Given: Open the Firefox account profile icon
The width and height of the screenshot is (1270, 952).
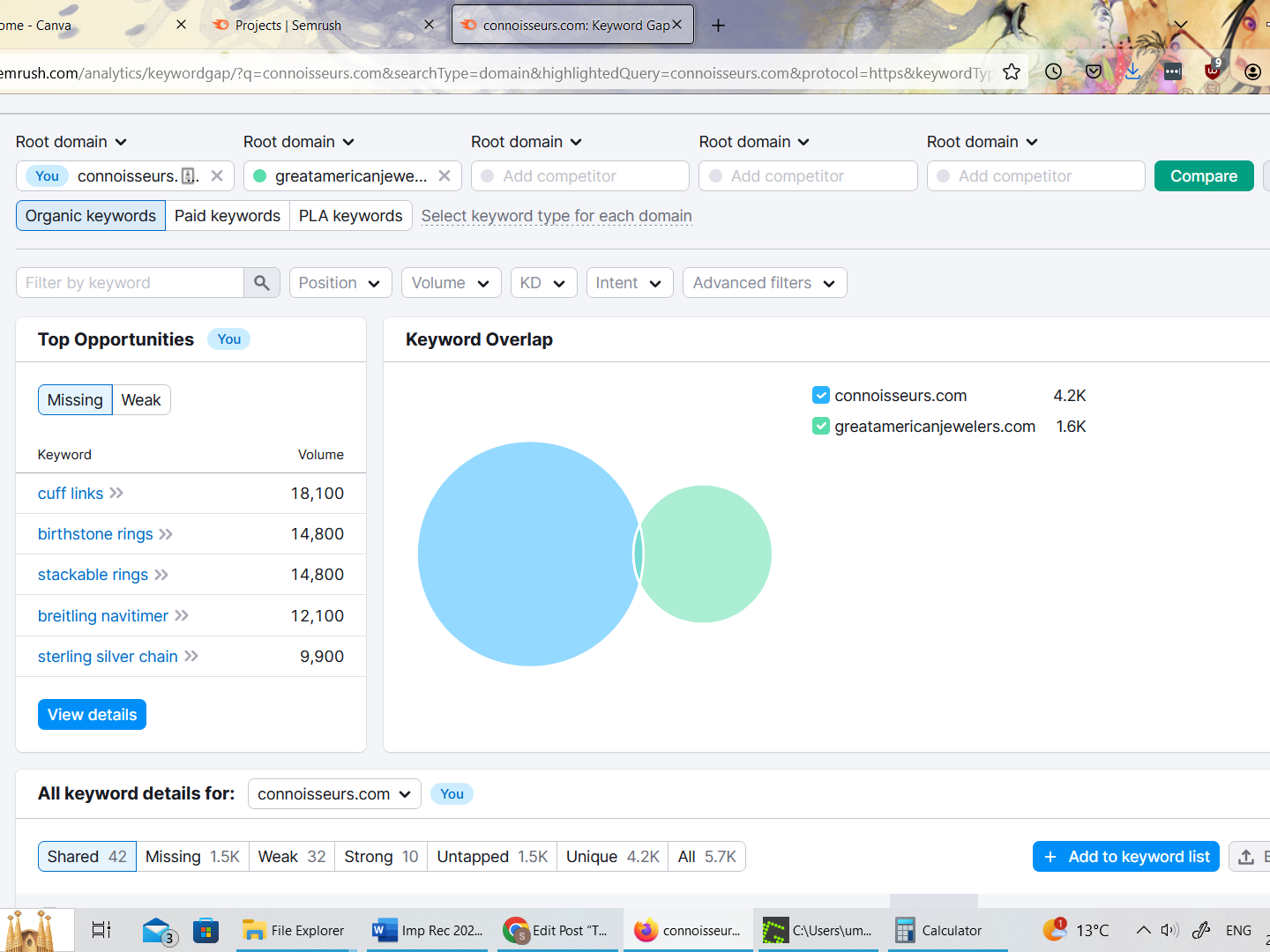Looking at the screenshot, I should coord(1253,72).
